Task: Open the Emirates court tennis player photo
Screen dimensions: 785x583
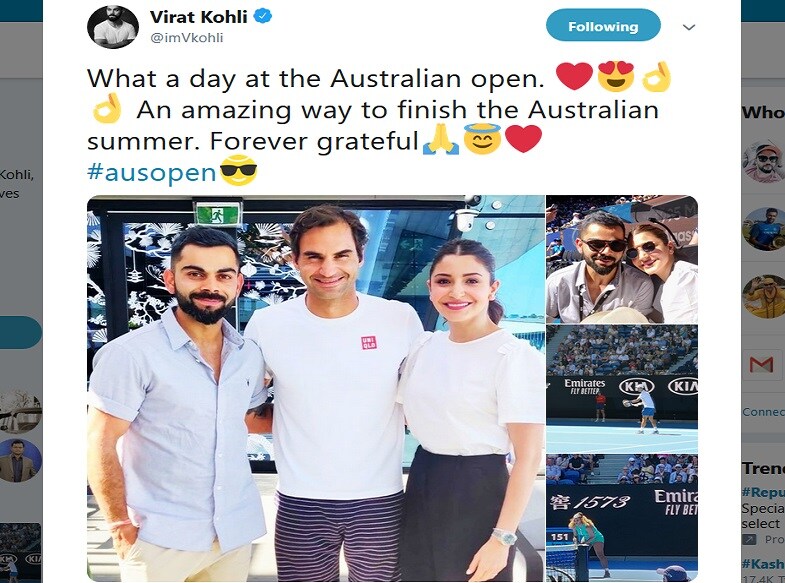Action: 622,389
